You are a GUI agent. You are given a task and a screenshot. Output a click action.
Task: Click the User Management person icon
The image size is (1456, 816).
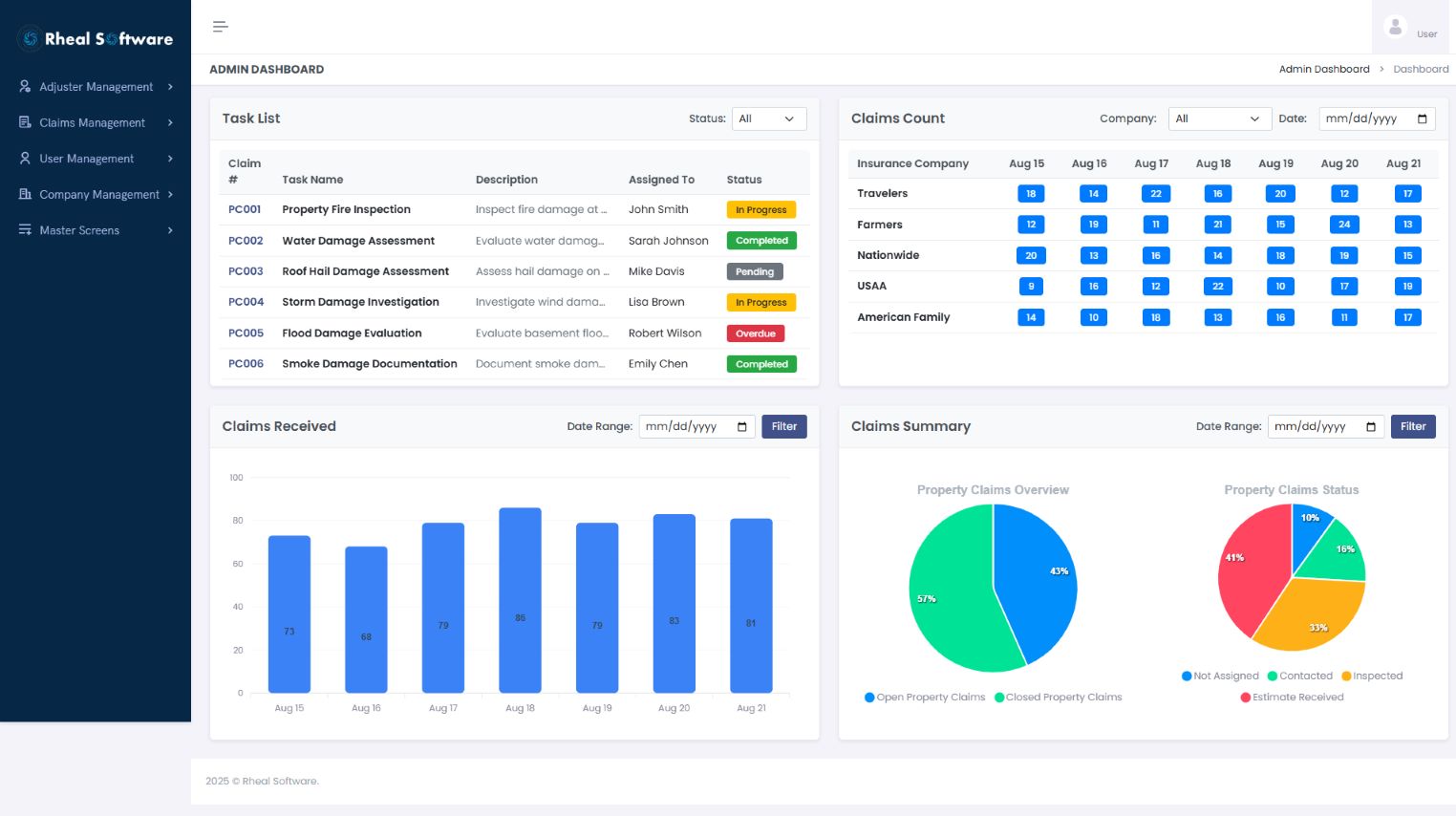tap(25, 159)
